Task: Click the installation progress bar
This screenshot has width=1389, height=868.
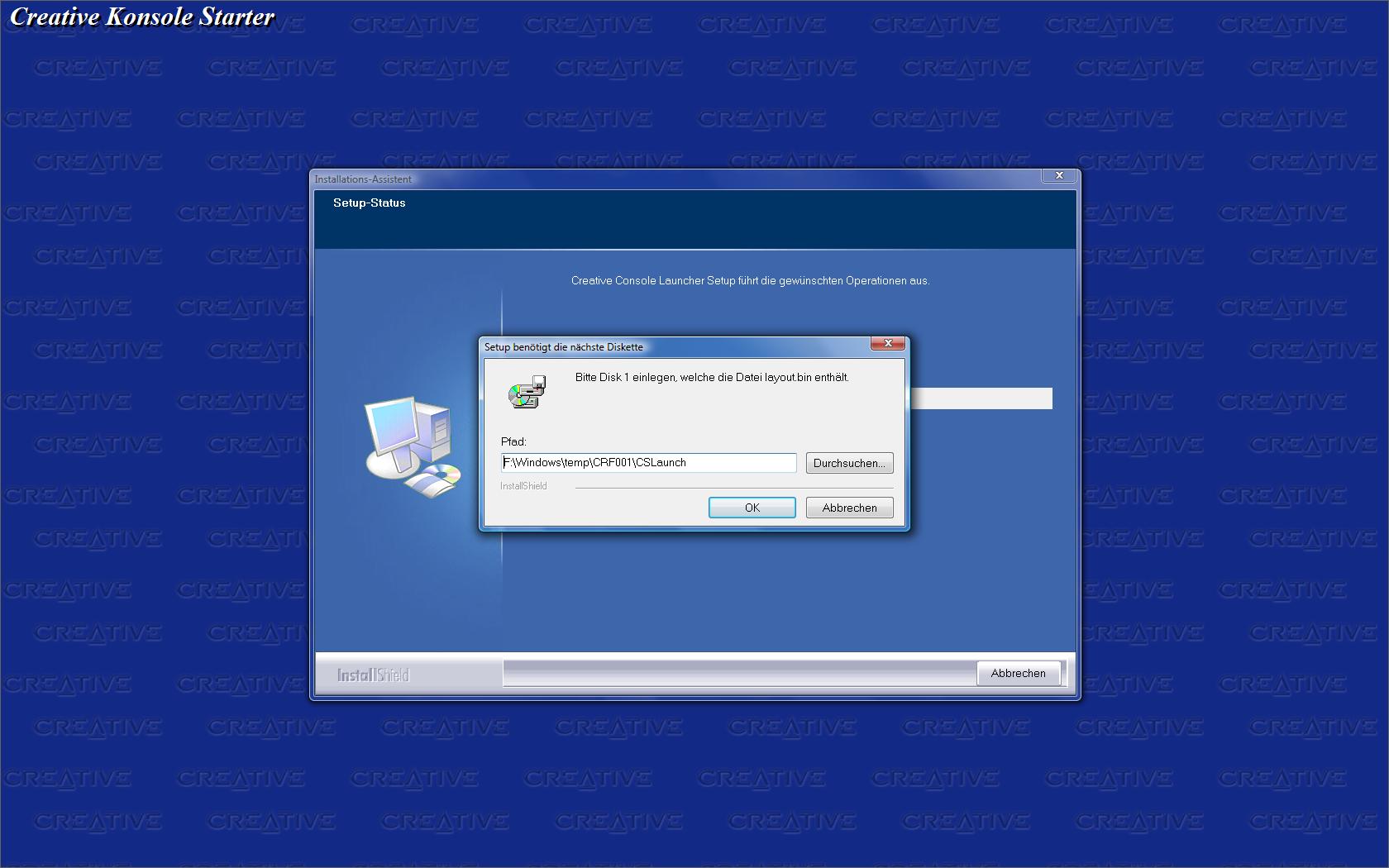Action: click(981, 398)
